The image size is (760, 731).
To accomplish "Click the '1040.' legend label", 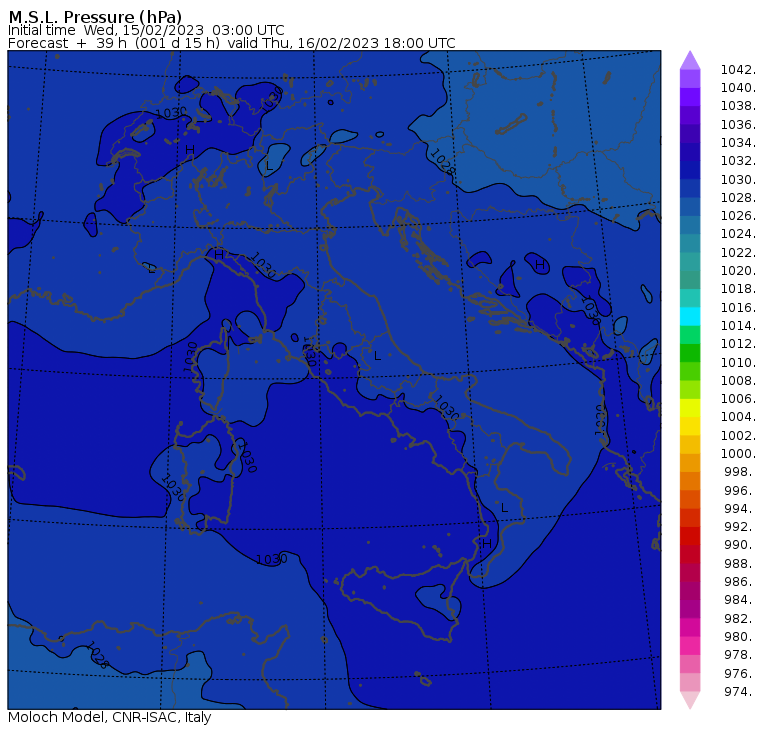I will pyautogui.click(x=738, y=88).
